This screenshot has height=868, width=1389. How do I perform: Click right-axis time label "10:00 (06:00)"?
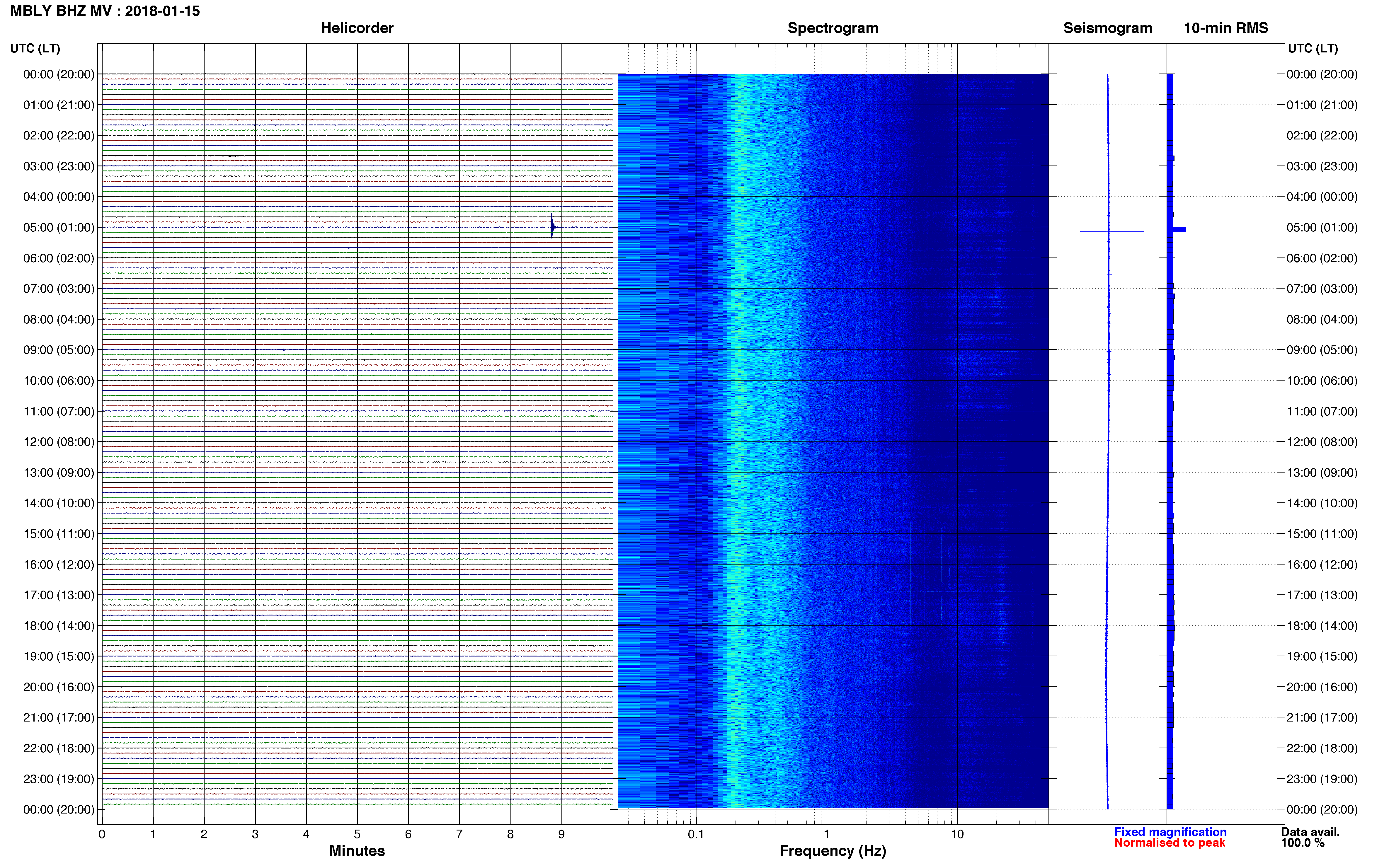coord(1322,381)
